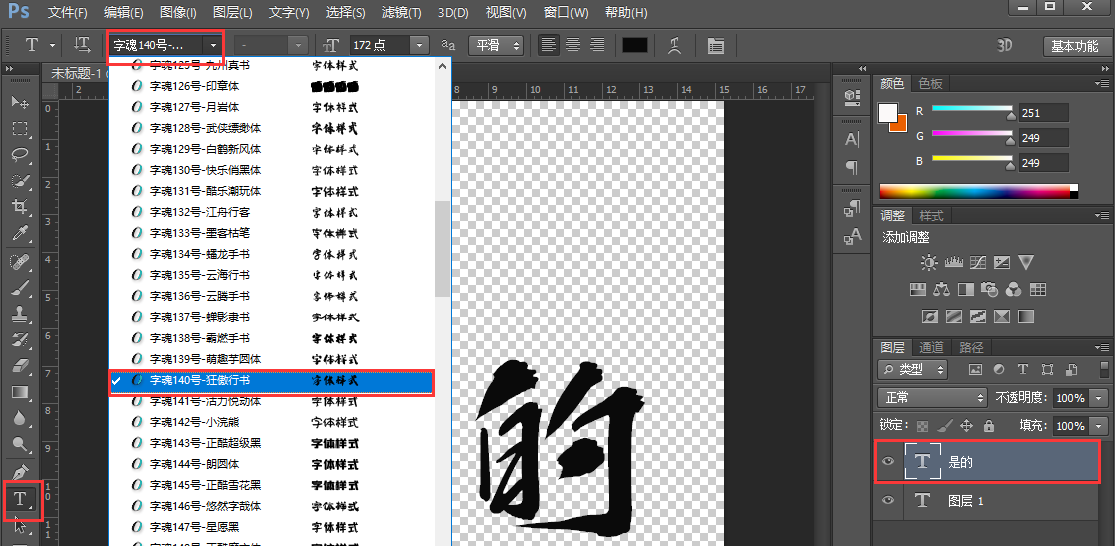Screen dimensions: 1115x546
Task: Select the Move tool
Action: click(20, 102)
